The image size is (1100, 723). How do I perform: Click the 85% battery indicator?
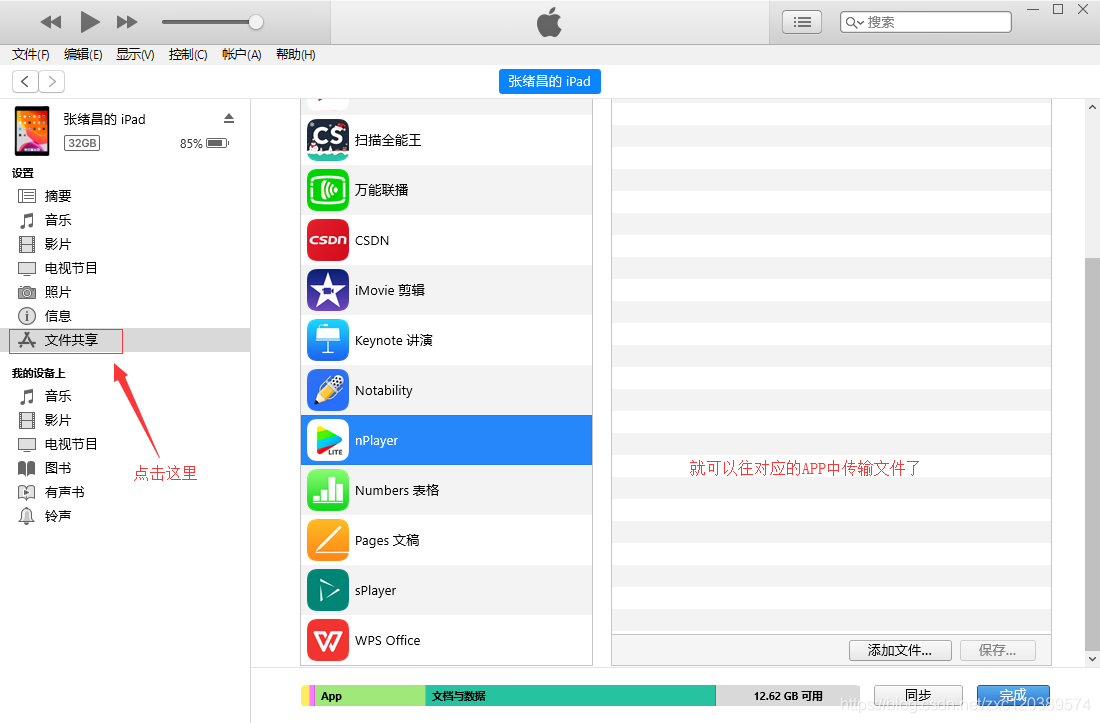204,143
